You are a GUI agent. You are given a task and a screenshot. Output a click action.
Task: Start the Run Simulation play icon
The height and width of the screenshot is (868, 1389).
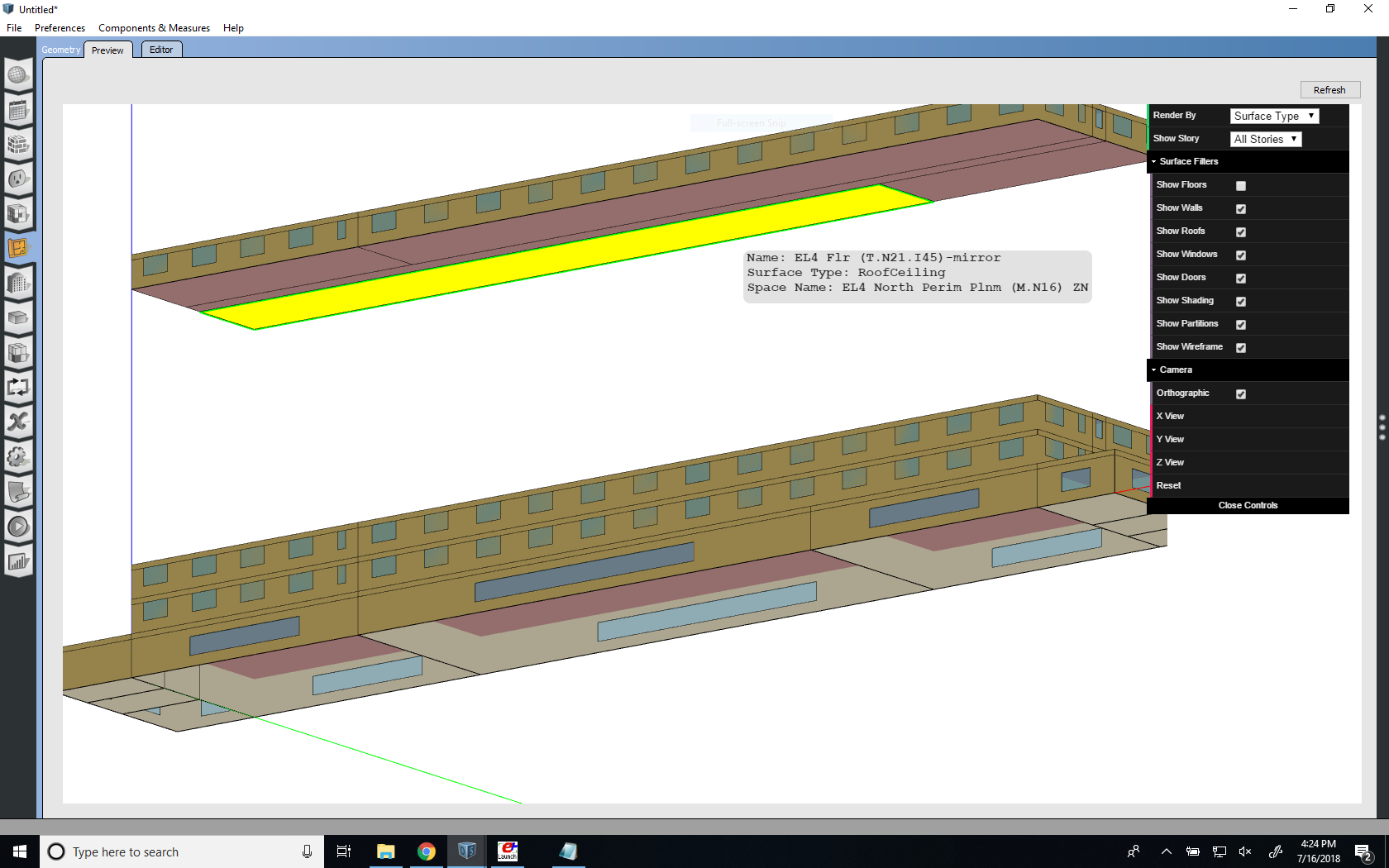coord(18,526)
